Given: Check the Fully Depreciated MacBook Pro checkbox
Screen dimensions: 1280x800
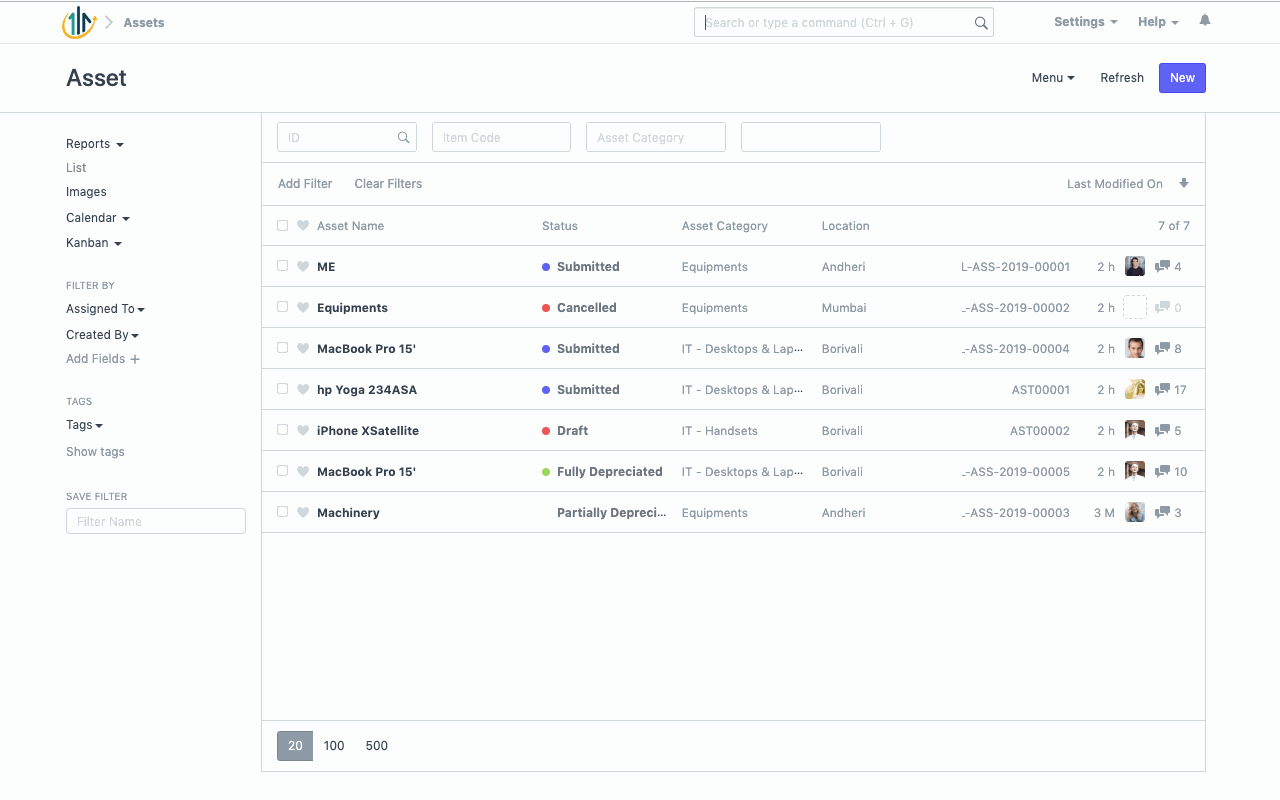Looking at the screenshot, I should pos(282,471).
